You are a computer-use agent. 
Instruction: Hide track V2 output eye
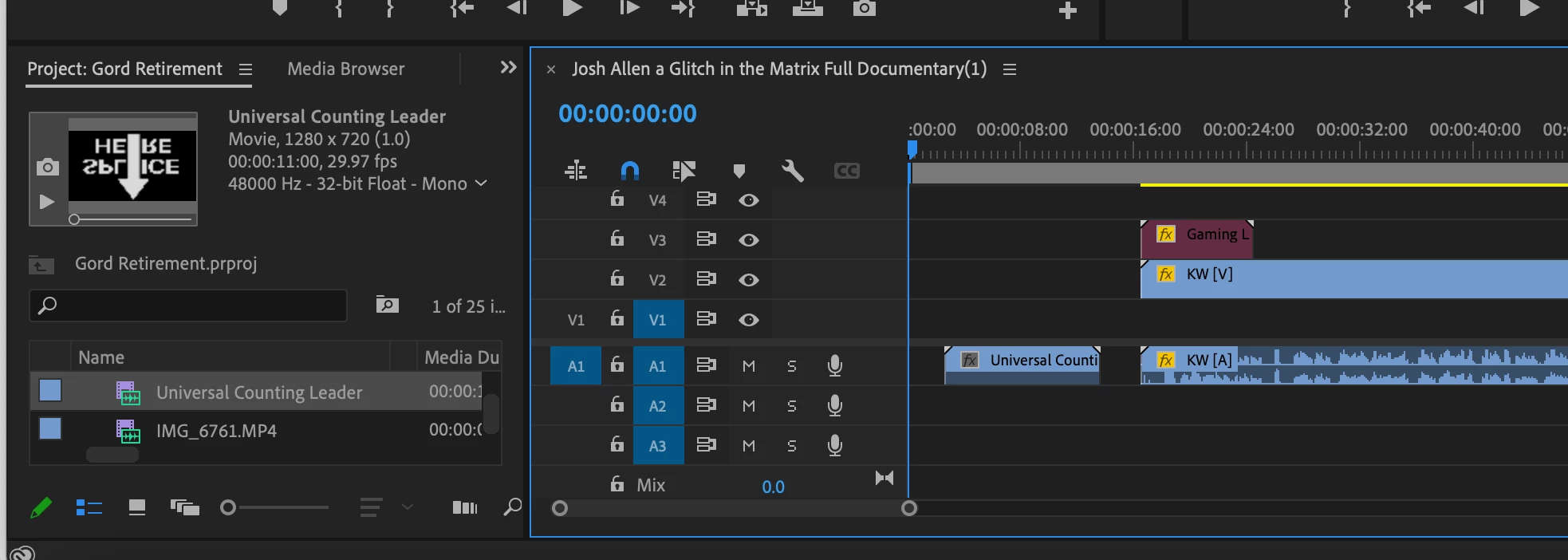[x=748, y=280]
